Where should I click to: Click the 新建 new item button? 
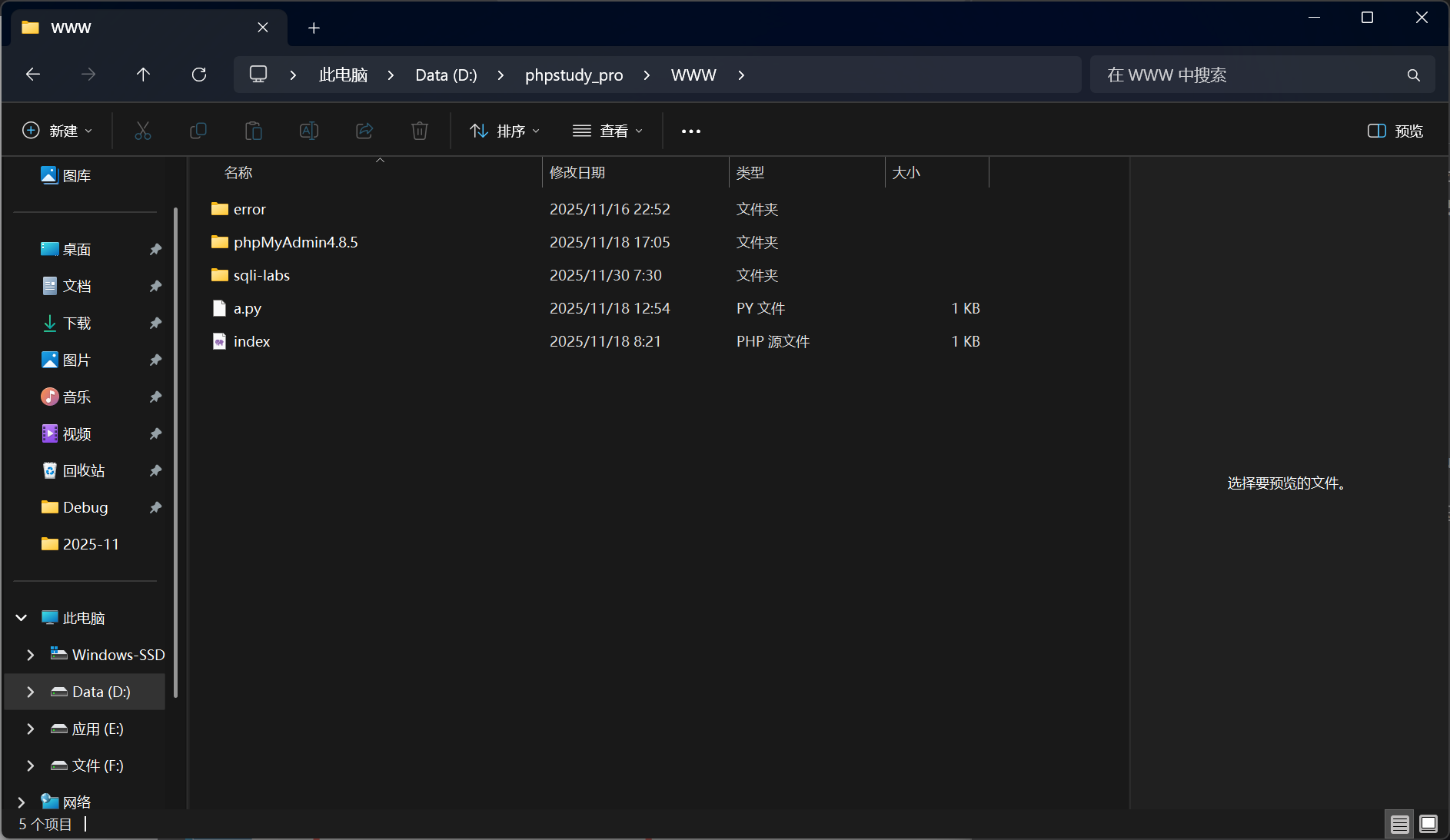coord(58,131)
